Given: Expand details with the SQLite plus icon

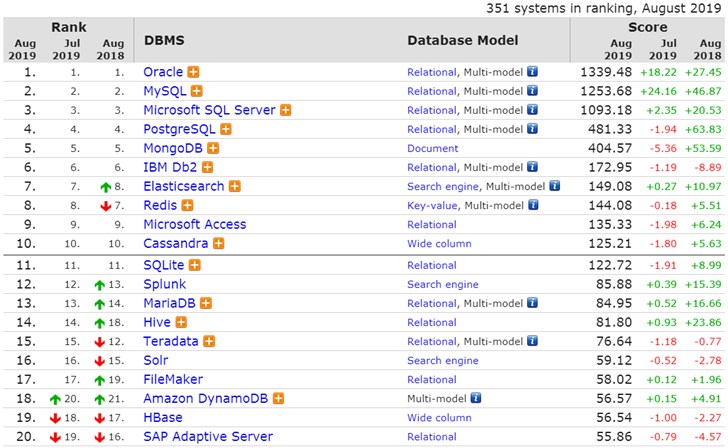Looking at the screenshot, I should coord(195,265).
